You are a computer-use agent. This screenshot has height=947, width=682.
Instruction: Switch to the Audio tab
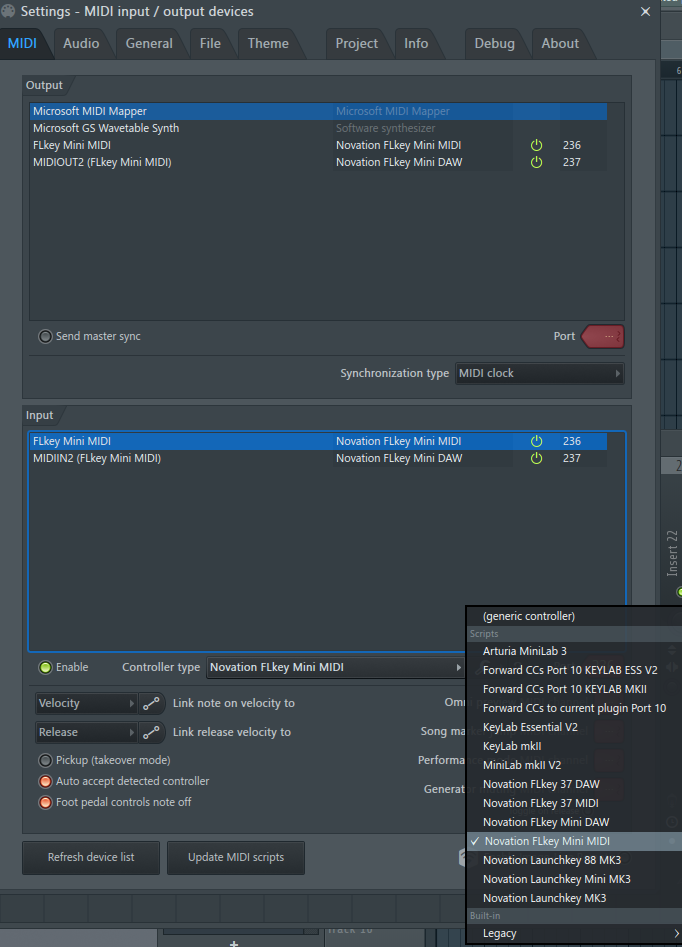[x=81, y=43]
